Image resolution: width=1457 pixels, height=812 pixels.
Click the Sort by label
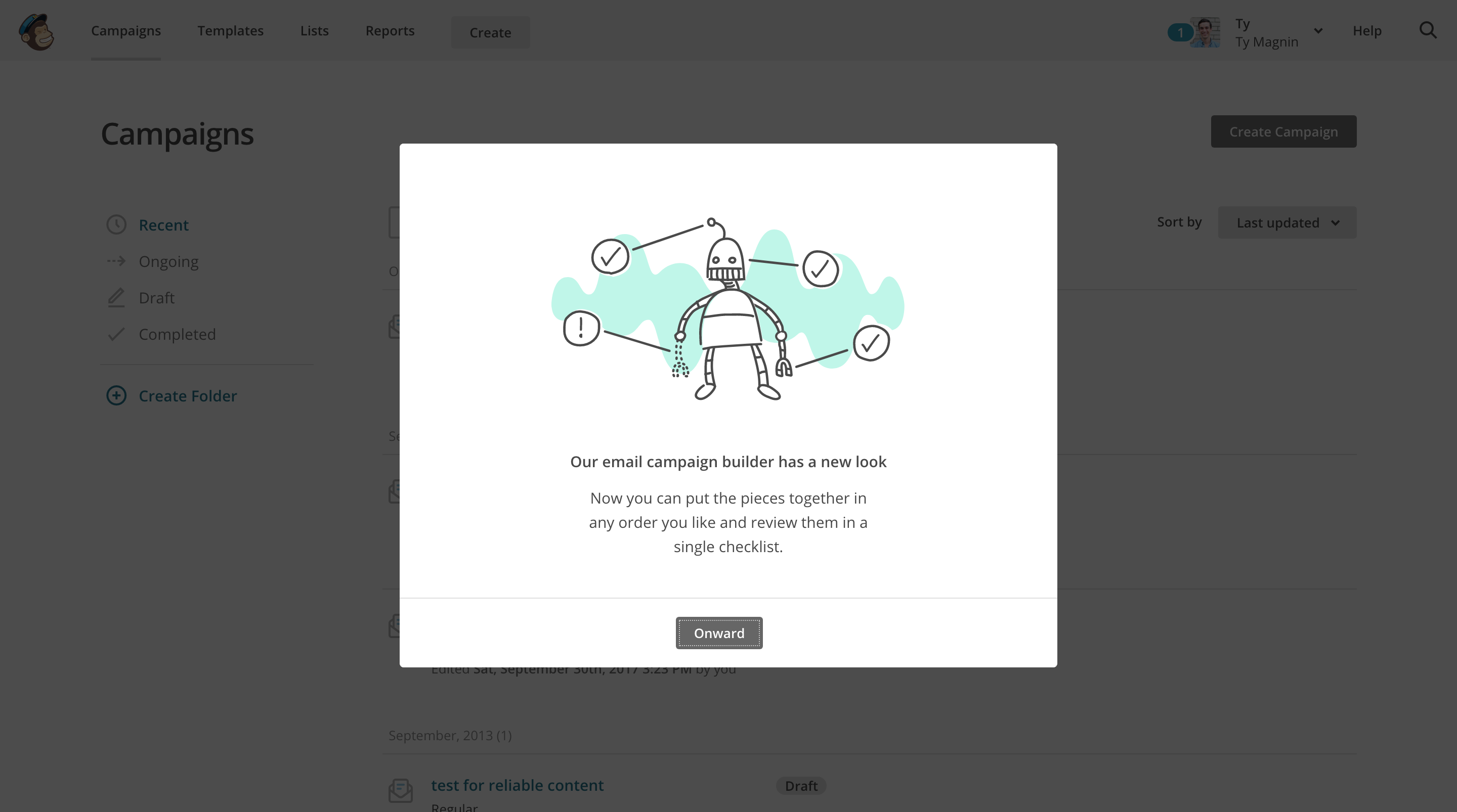tap(1179, 221)
